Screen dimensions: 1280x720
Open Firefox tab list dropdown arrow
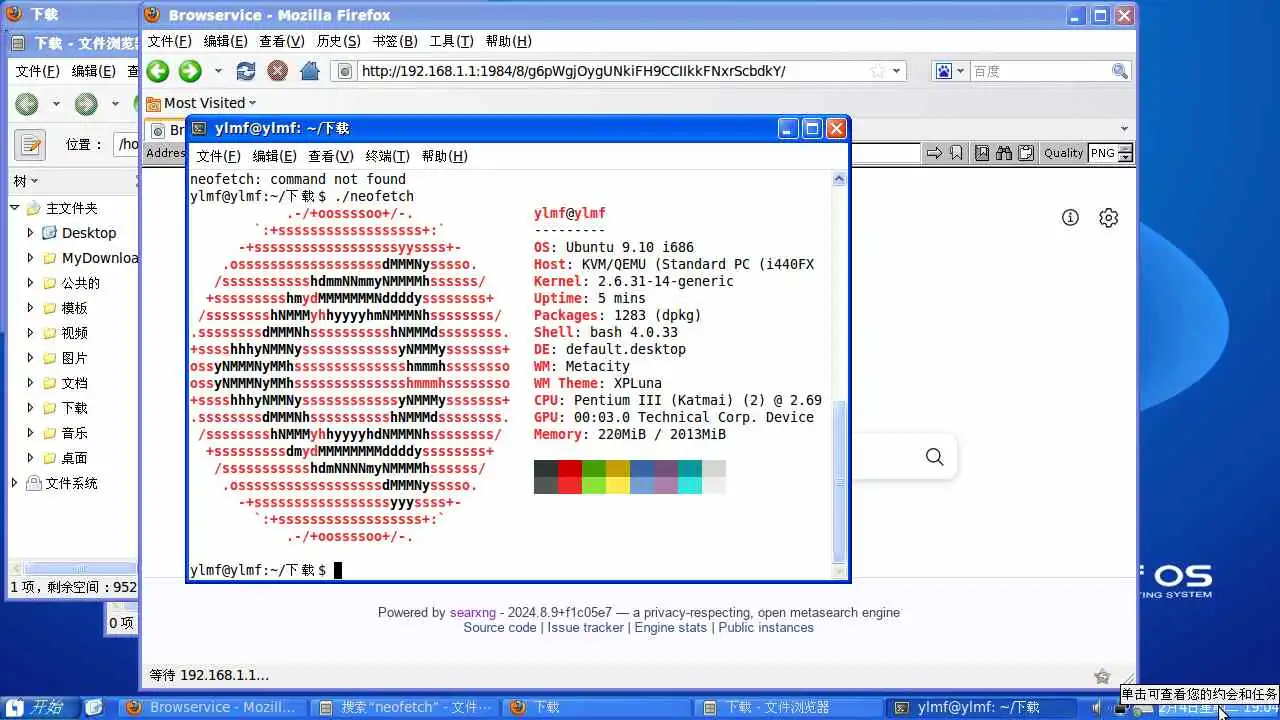(x=1123, y=129)
